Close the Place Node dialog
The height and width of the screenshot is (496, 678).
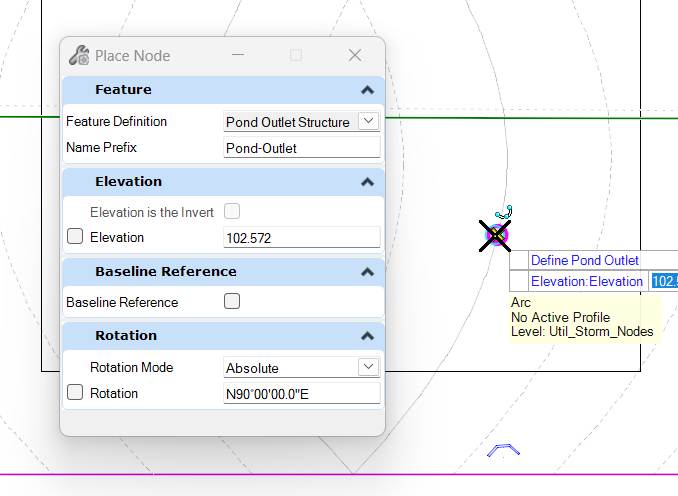click(355, 56)
